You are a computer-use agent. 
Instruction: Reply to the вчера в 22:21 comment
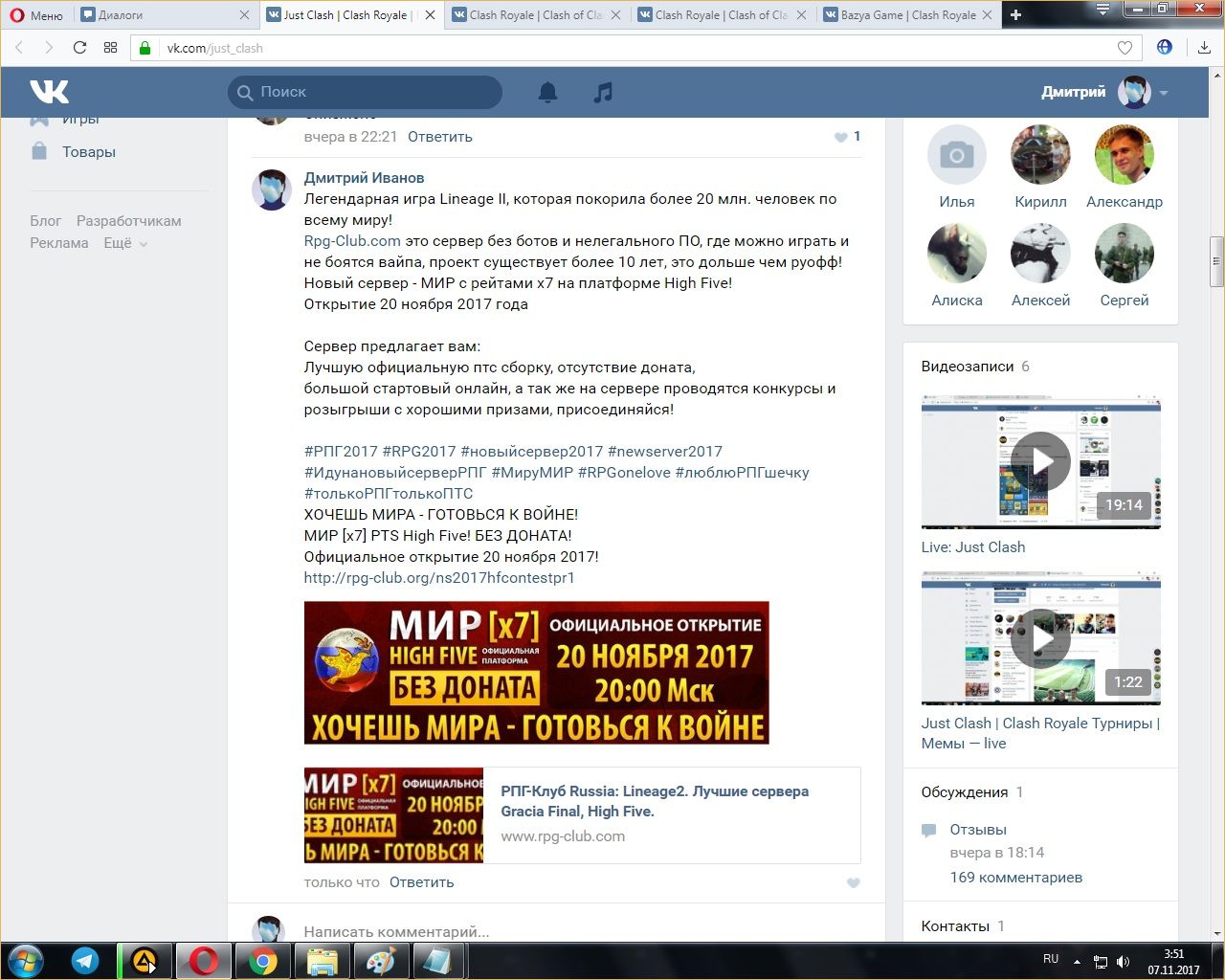point(440,136)
